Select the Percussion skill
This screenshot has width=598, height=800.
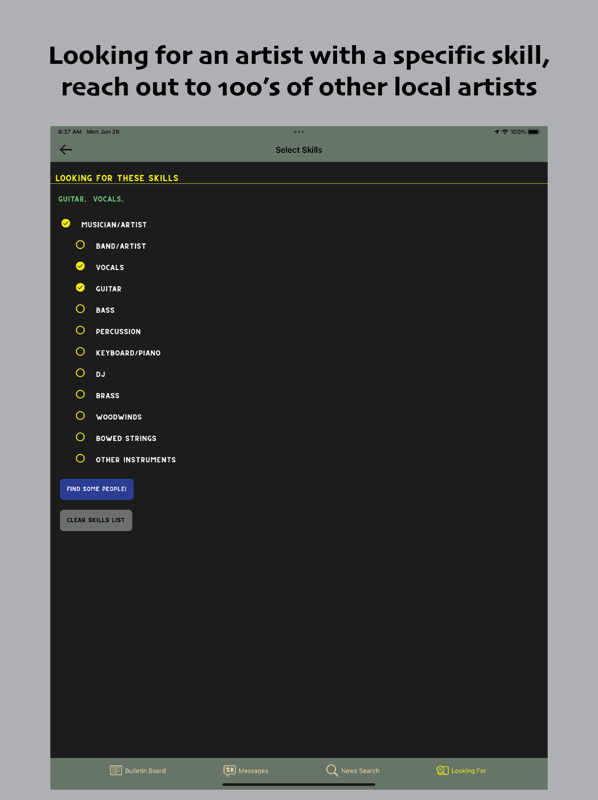[108, 331]
